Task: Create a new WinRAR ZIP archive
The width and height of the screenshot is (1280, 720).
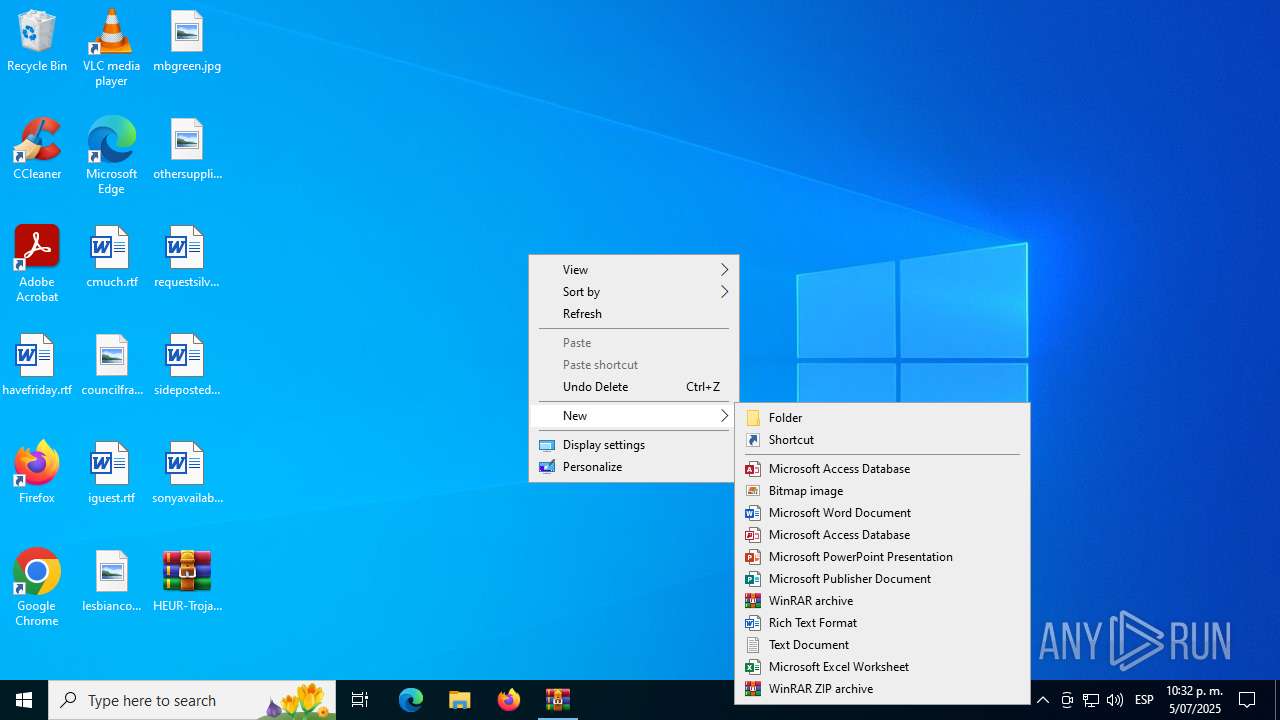Action: [882, 689]
